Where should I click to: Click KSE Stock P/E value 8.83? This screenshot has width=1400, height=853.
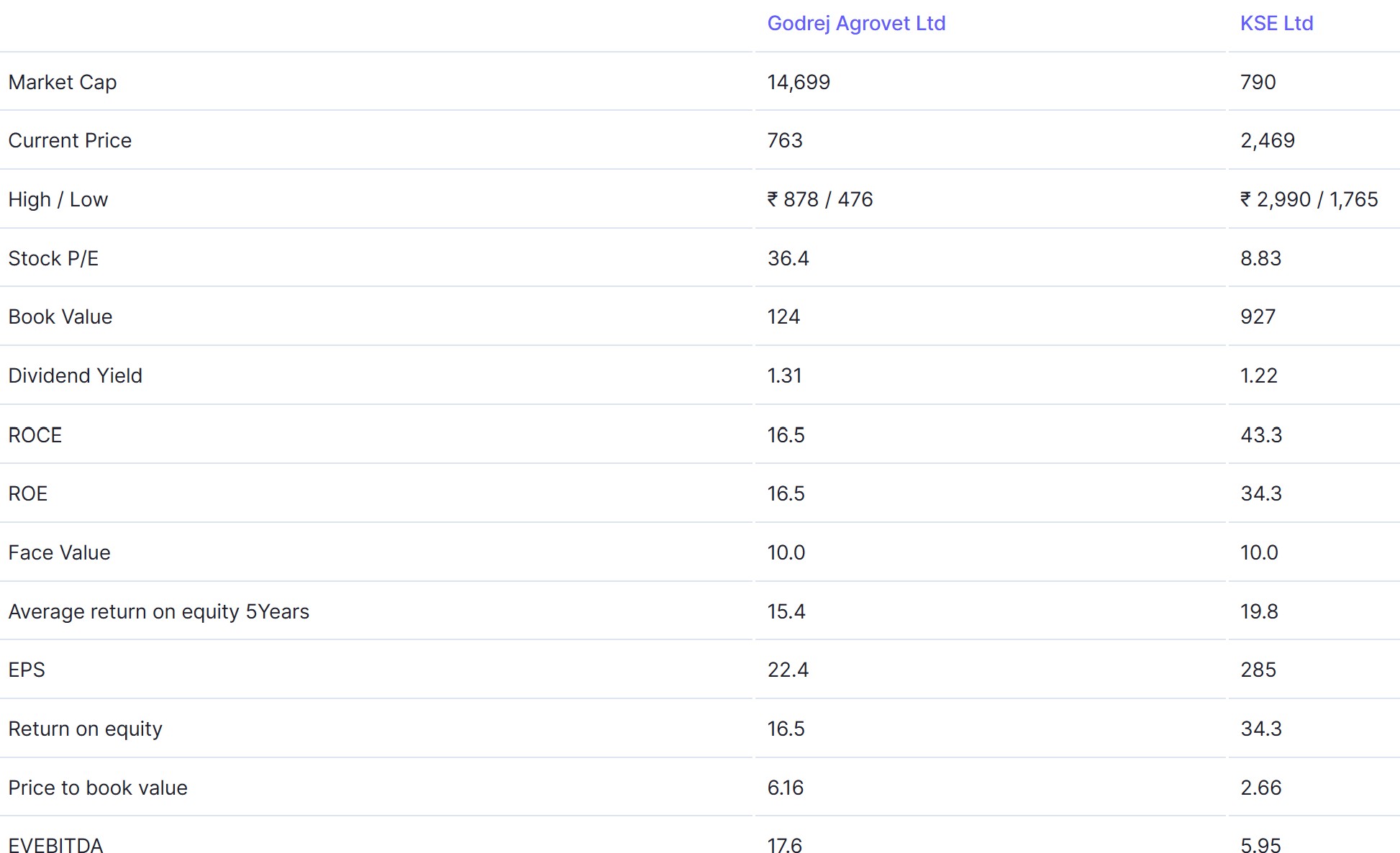pos(1260,258)
